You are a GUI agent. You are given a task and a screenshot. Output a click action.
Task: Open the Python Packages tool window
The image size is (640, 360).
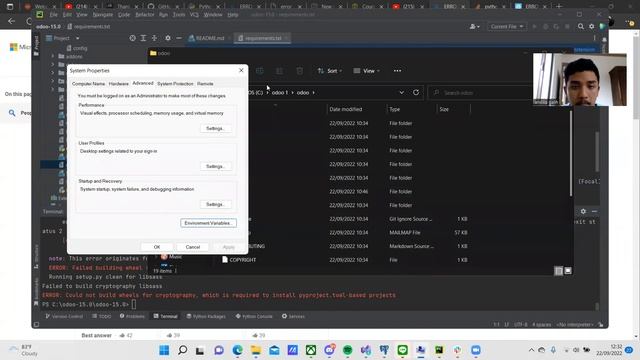(206, 316)
